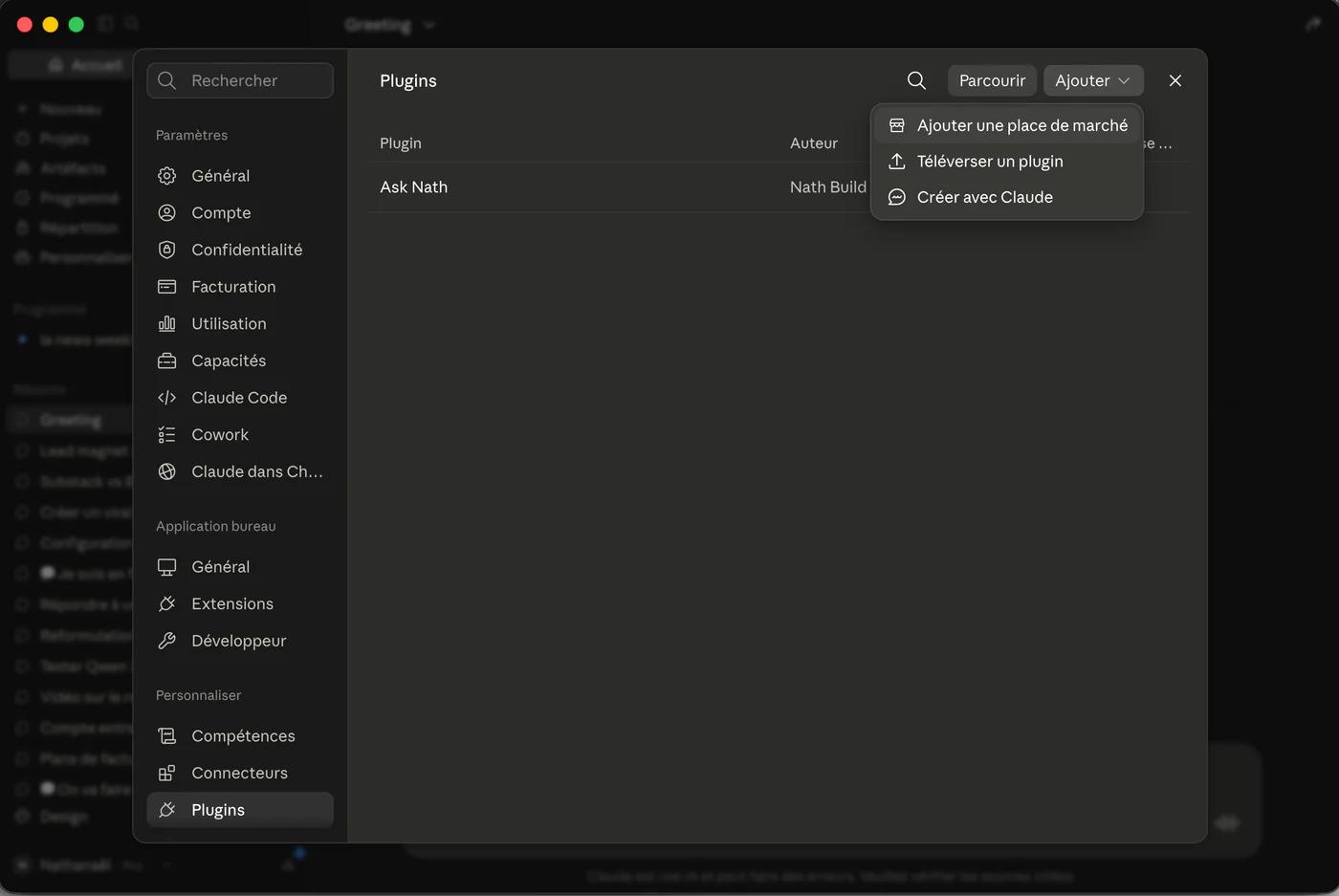This screenshot has height=896, width=1339.
Task: Choose Ajouter une place de marché
Action: point(1007,125)
